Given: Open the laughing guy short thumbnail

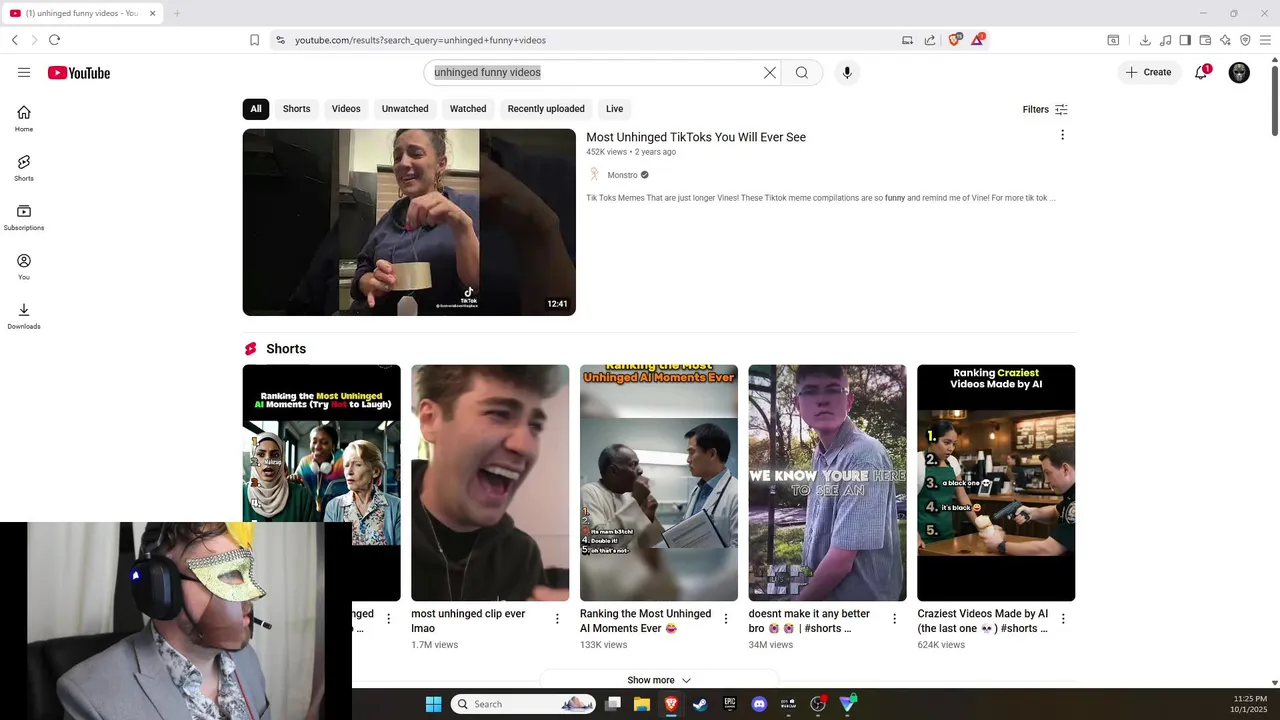Looking at the screenshot, I should (x=490, y=483).
